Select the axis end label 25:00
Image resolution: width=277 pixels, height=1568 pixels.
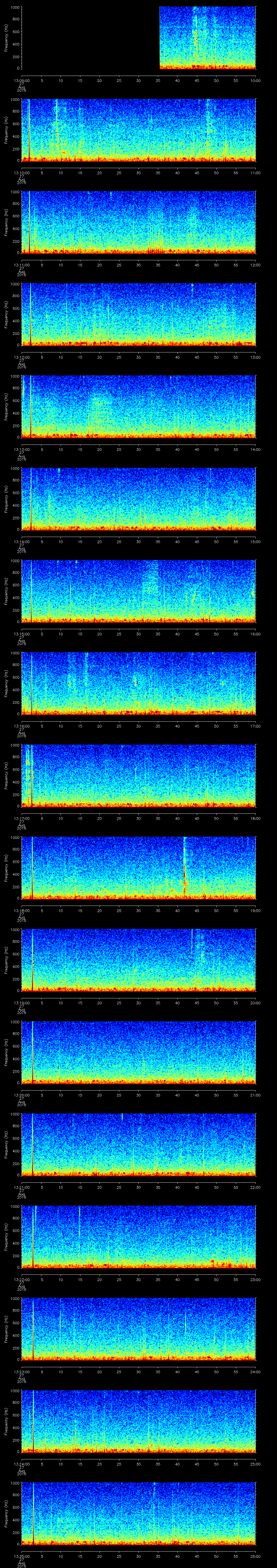click(256, 1464)
